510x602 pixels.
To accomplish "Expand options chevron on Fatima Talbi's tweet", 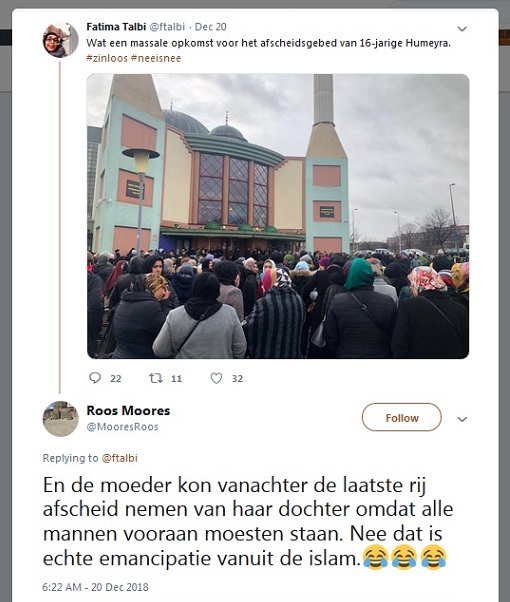I will (x=462, y=29).
